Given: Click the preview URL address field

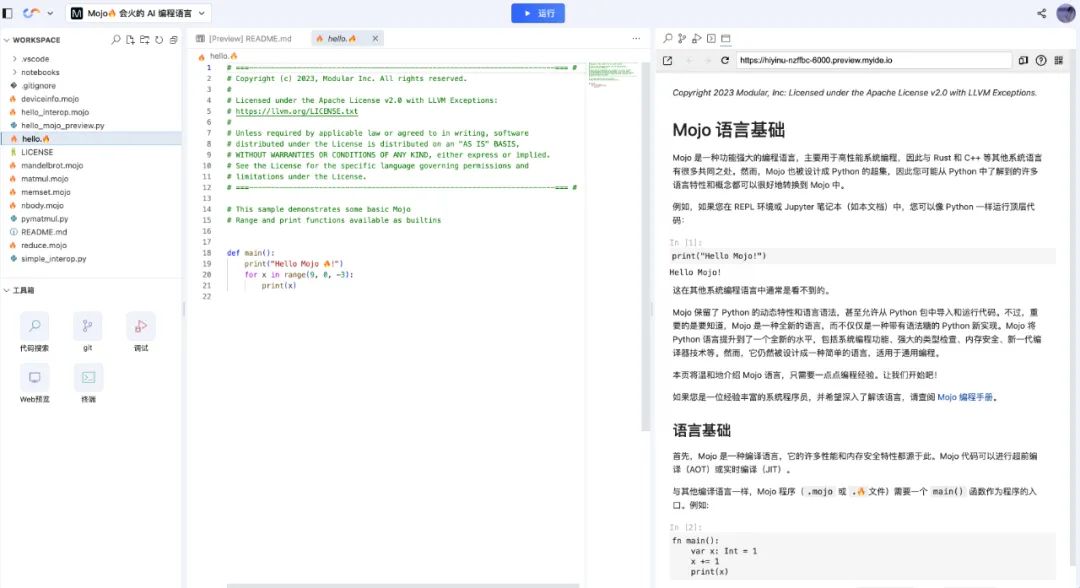Looking at the screenshot, I should (873, 61).
